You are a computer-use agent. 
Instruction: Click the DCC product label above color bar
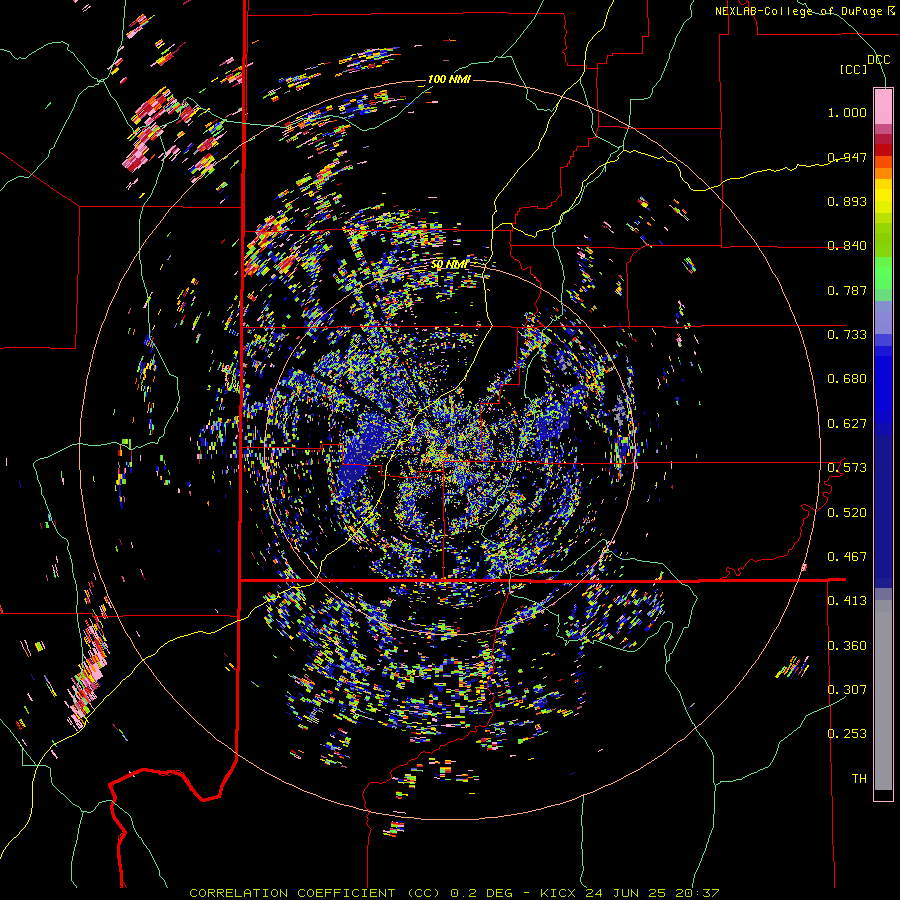878,60
